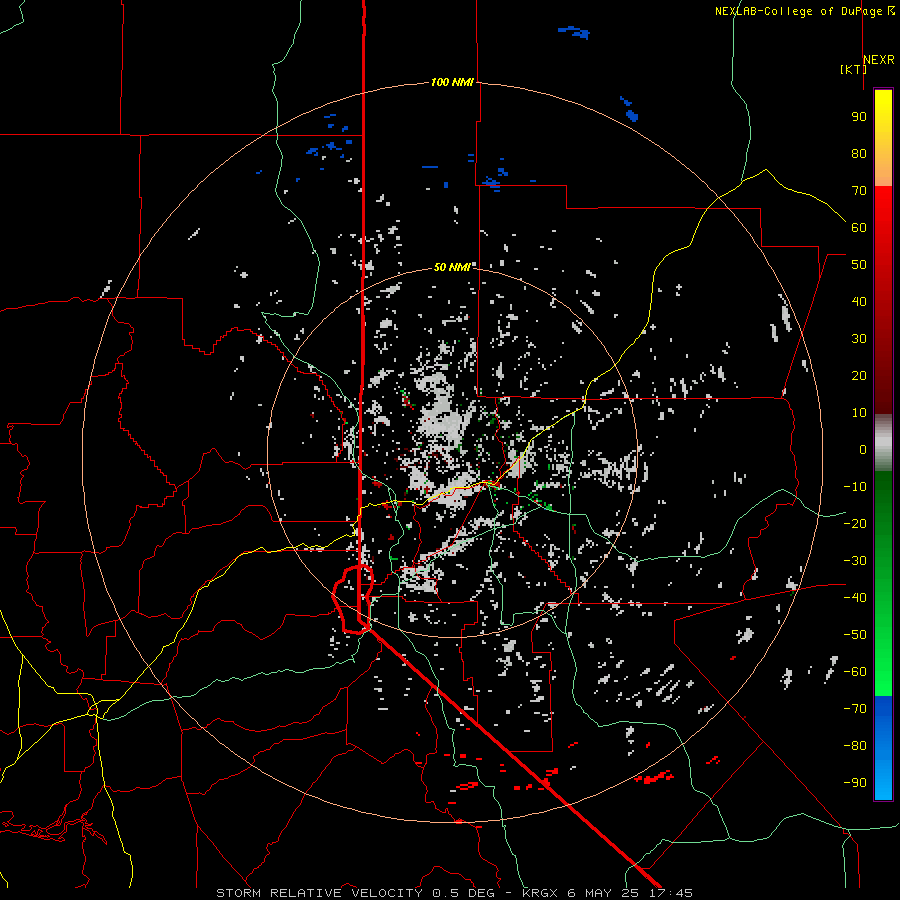The height and width of the screenshot is (900, 900).
Task: Click the NEXR label above the scale
Action: 878,60
